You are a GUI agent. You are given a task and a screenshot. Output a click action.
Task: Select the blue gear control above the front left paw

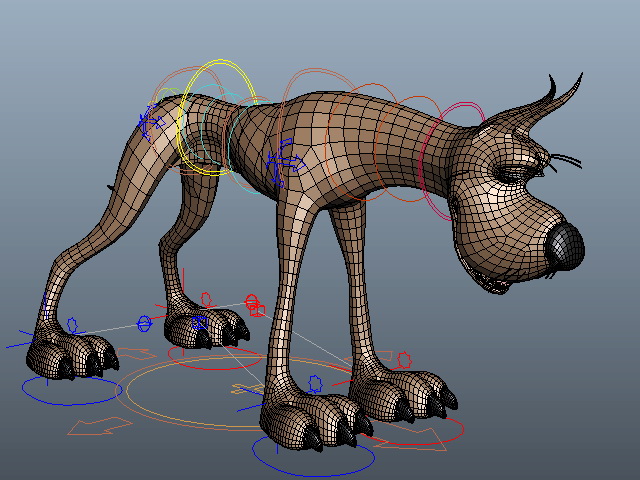pyautogui.click(x=315, y=384)
